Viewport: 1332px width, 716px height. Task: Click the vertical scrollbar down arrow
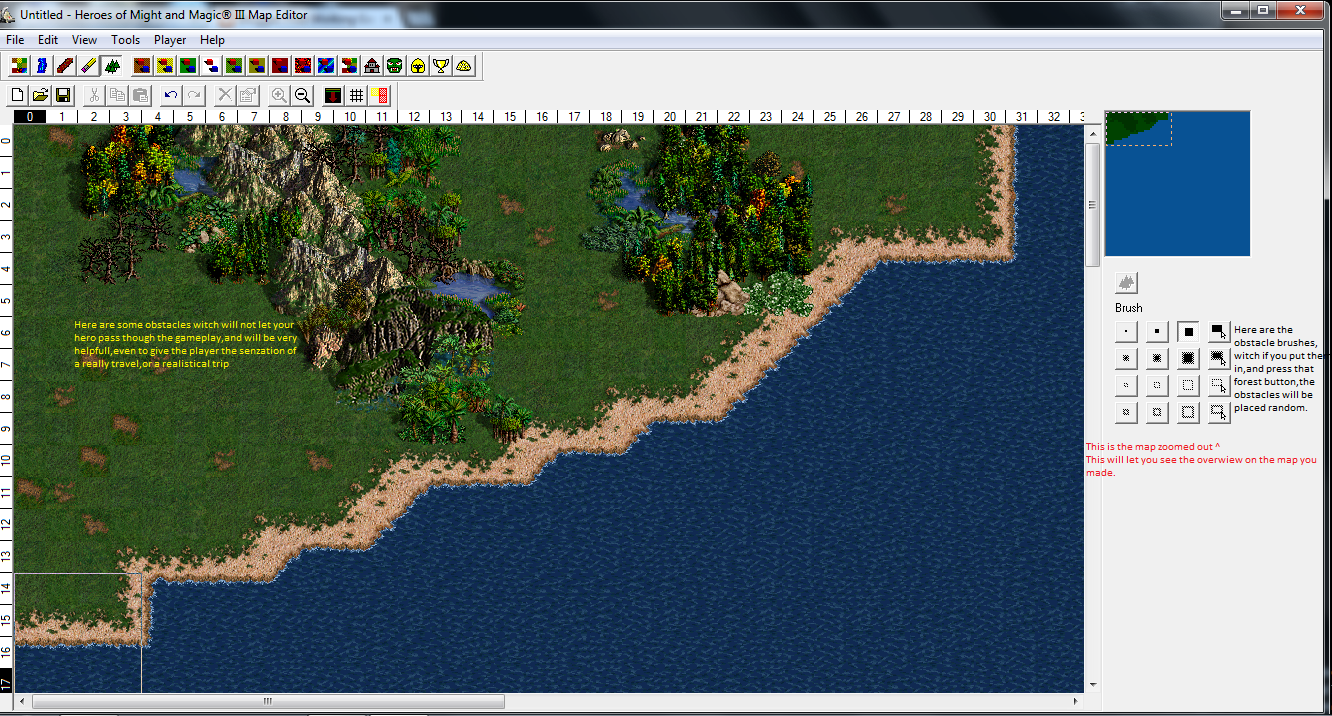click(x=1093, y=685)
